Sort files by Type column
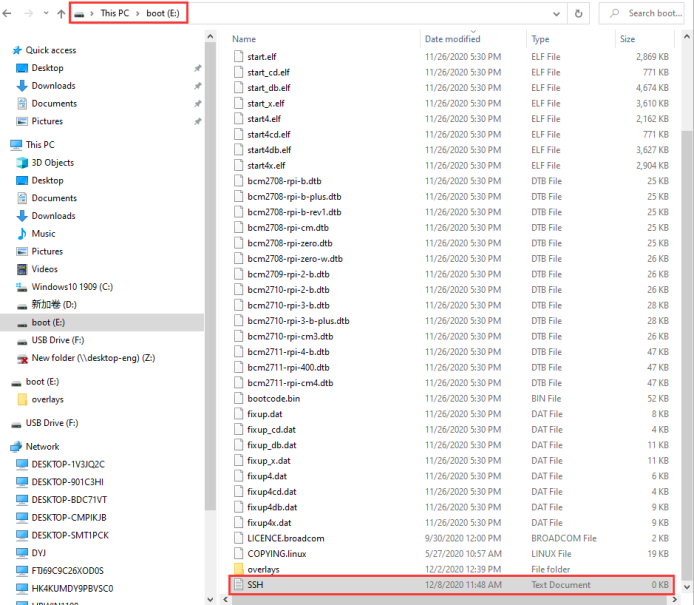The height and width of the screenshot is (605, 694). click(x=540, y=39)
